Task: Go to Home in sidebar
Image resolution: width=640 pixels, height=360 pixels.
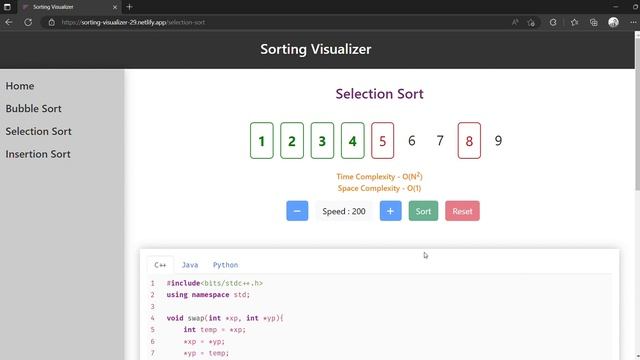Action: coord(20,86)
